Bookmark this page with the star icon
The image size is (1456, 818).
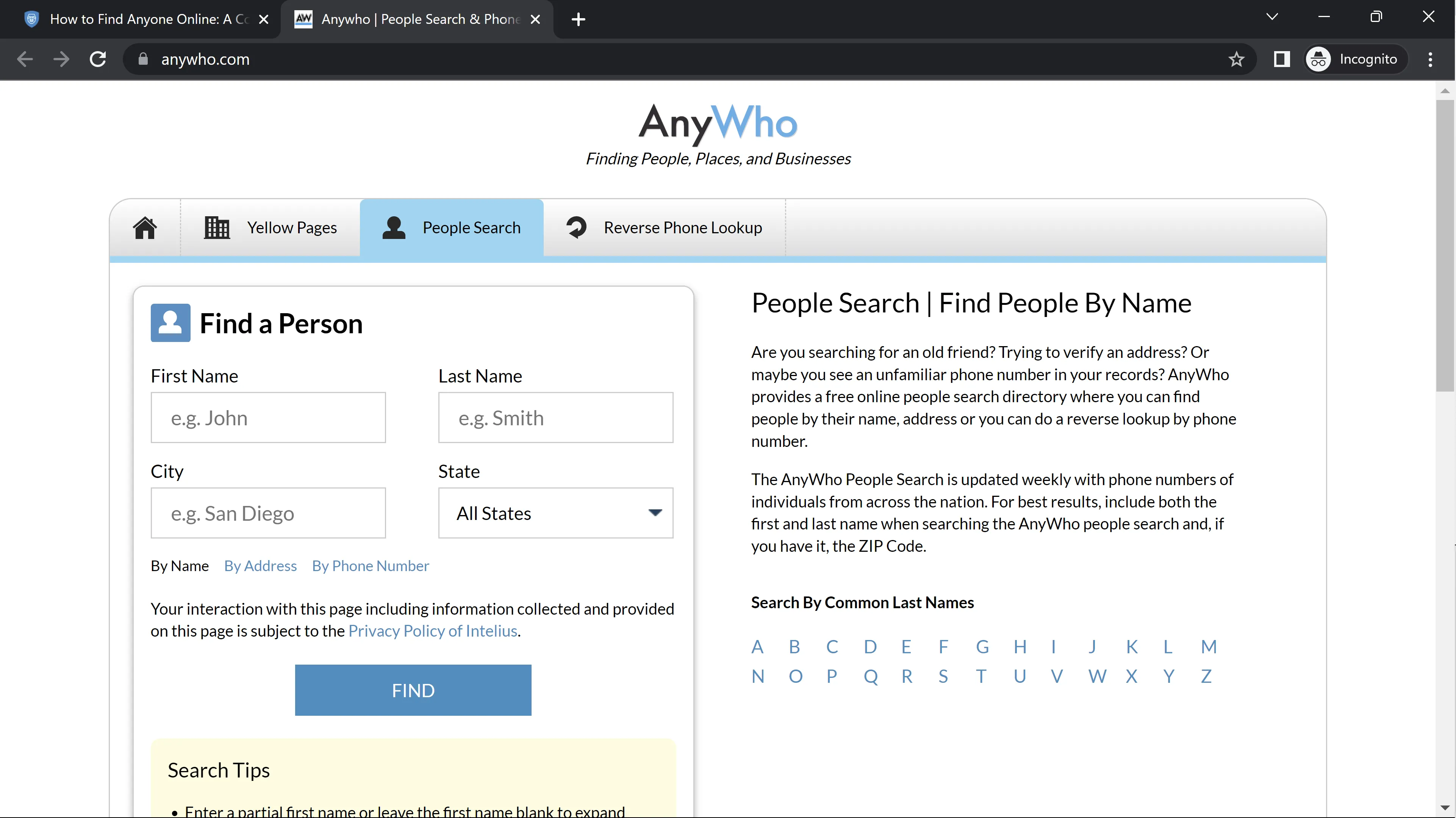coord(1236,59)
